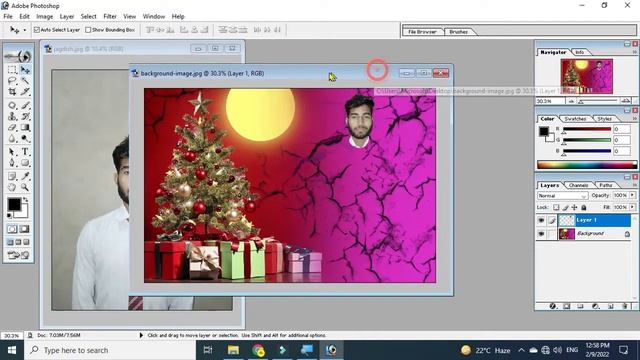
Task: Select the Slice tool
Action: tap(25, 91)
